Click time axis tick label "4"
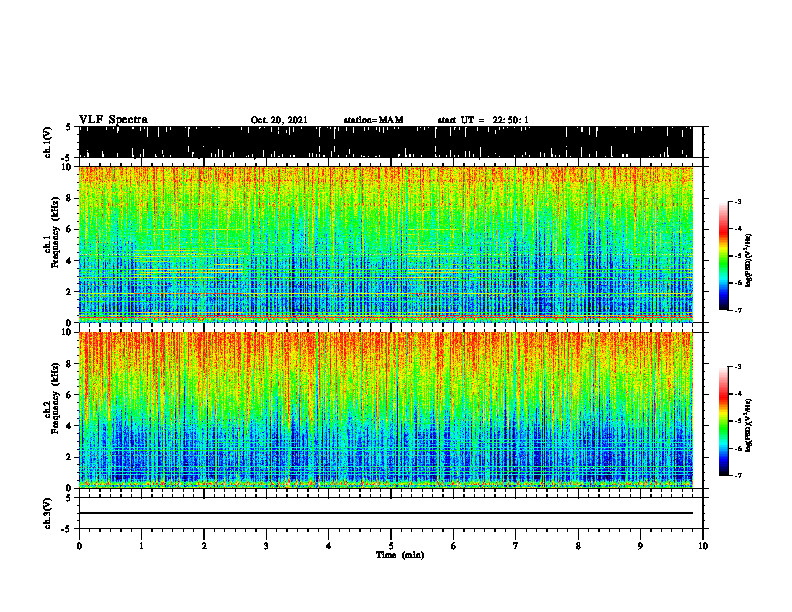The height and width of the screenshot is (612, 792). coord(329,546)
